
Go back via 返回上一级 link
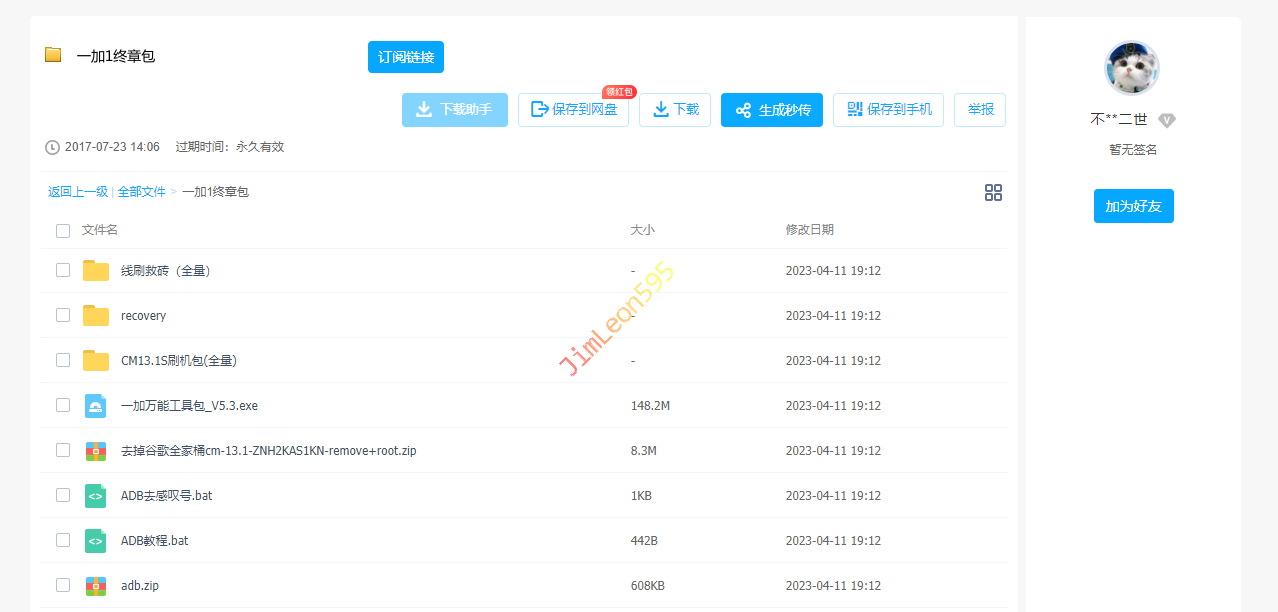pyautogui.click(x=78, y=192)
